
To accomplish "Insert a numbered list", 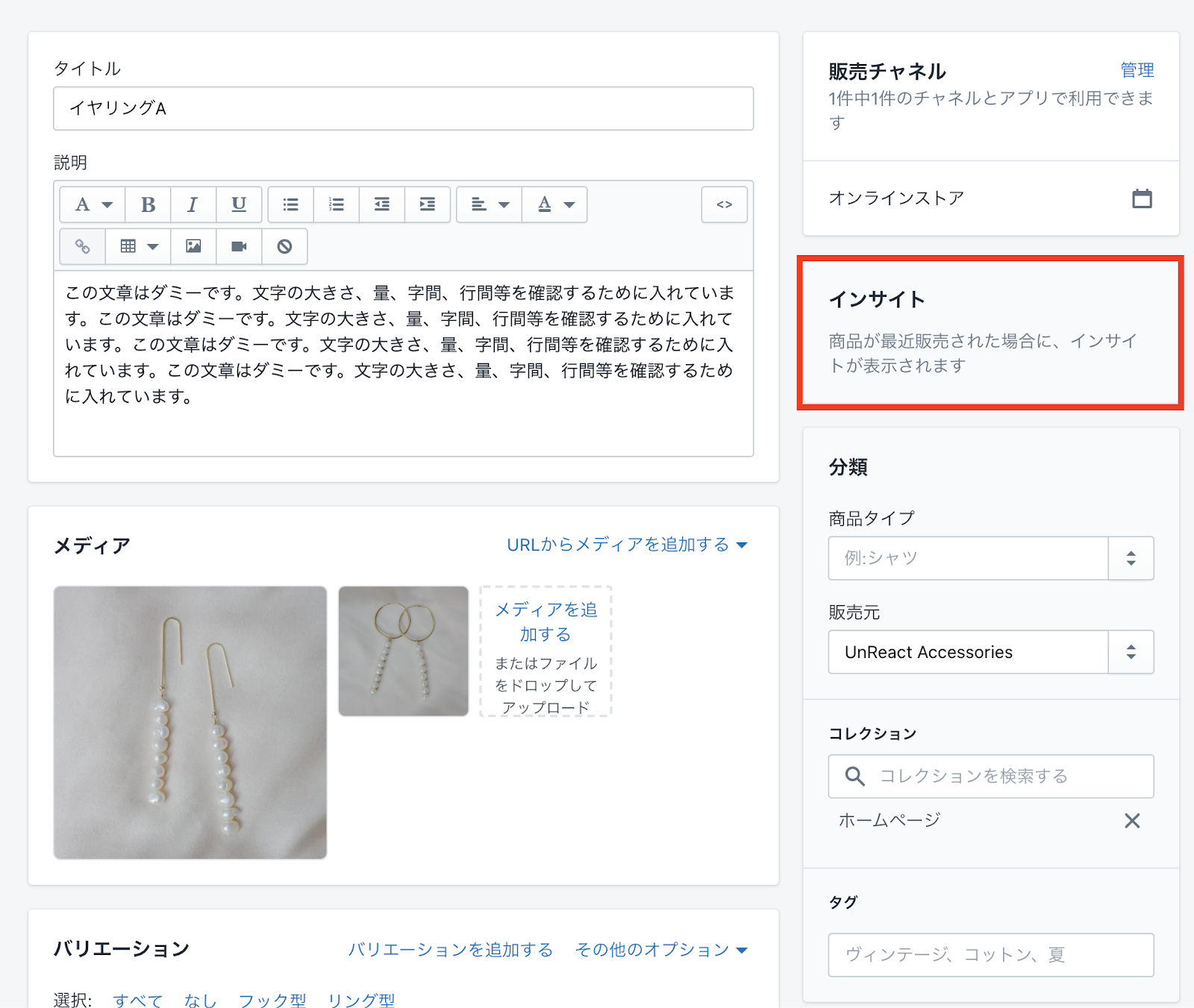I will [337, 204].
